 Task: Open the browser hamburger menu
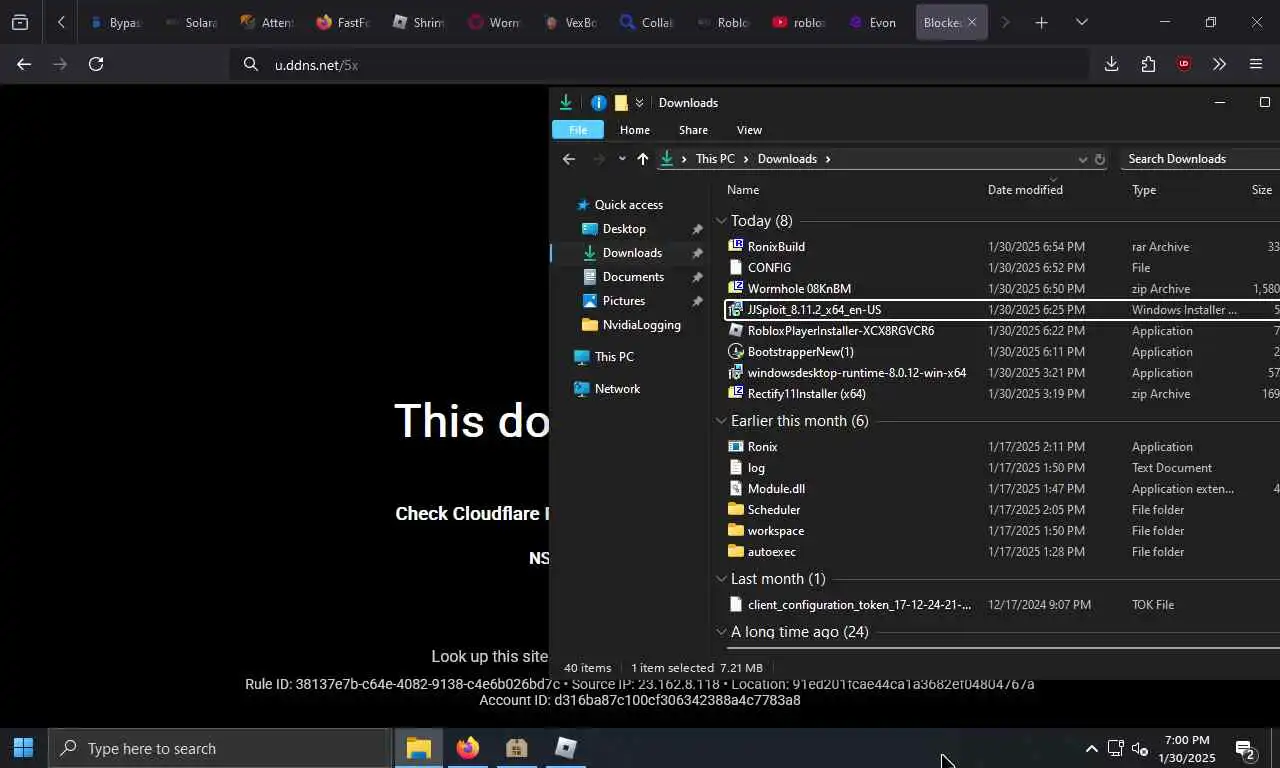(1256, 64)
